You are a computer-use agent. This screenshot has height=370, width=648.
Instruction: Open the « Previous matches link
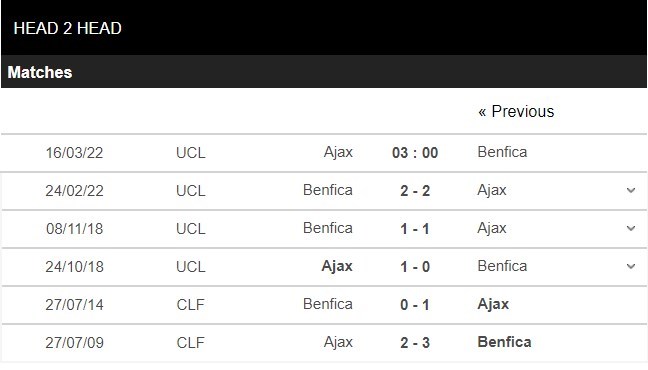(516, 112)
